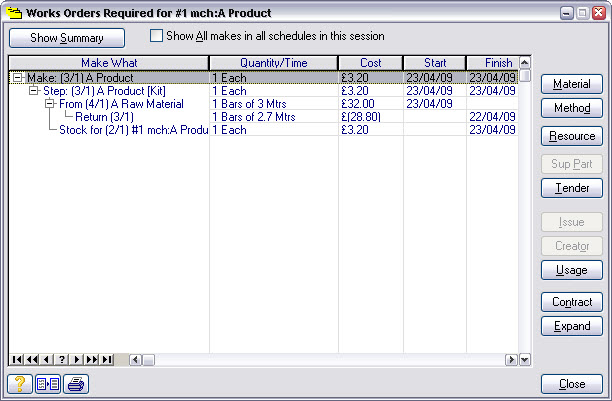Click the printer icon
Image resolution: width=612 pixels, height=401 pixels.
[x=76, y=384]
